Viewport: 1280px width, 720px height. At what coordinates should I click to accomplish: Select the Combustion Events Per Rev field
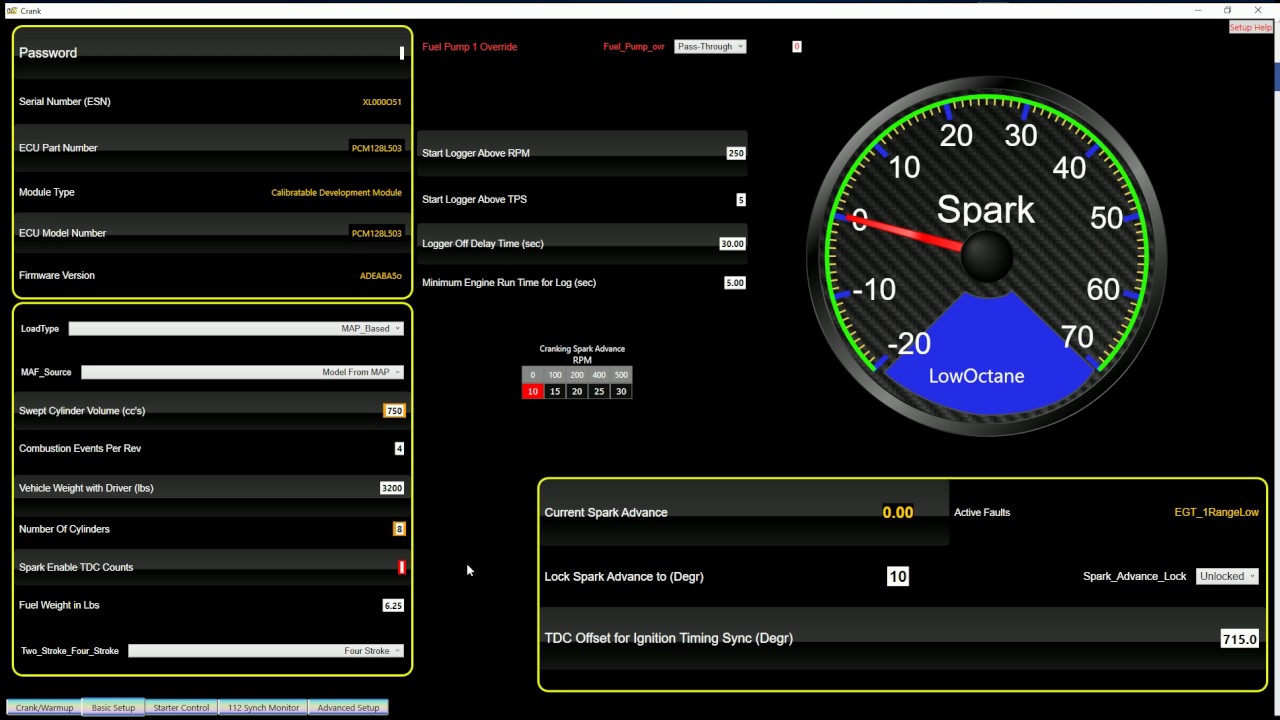[399, 449]
